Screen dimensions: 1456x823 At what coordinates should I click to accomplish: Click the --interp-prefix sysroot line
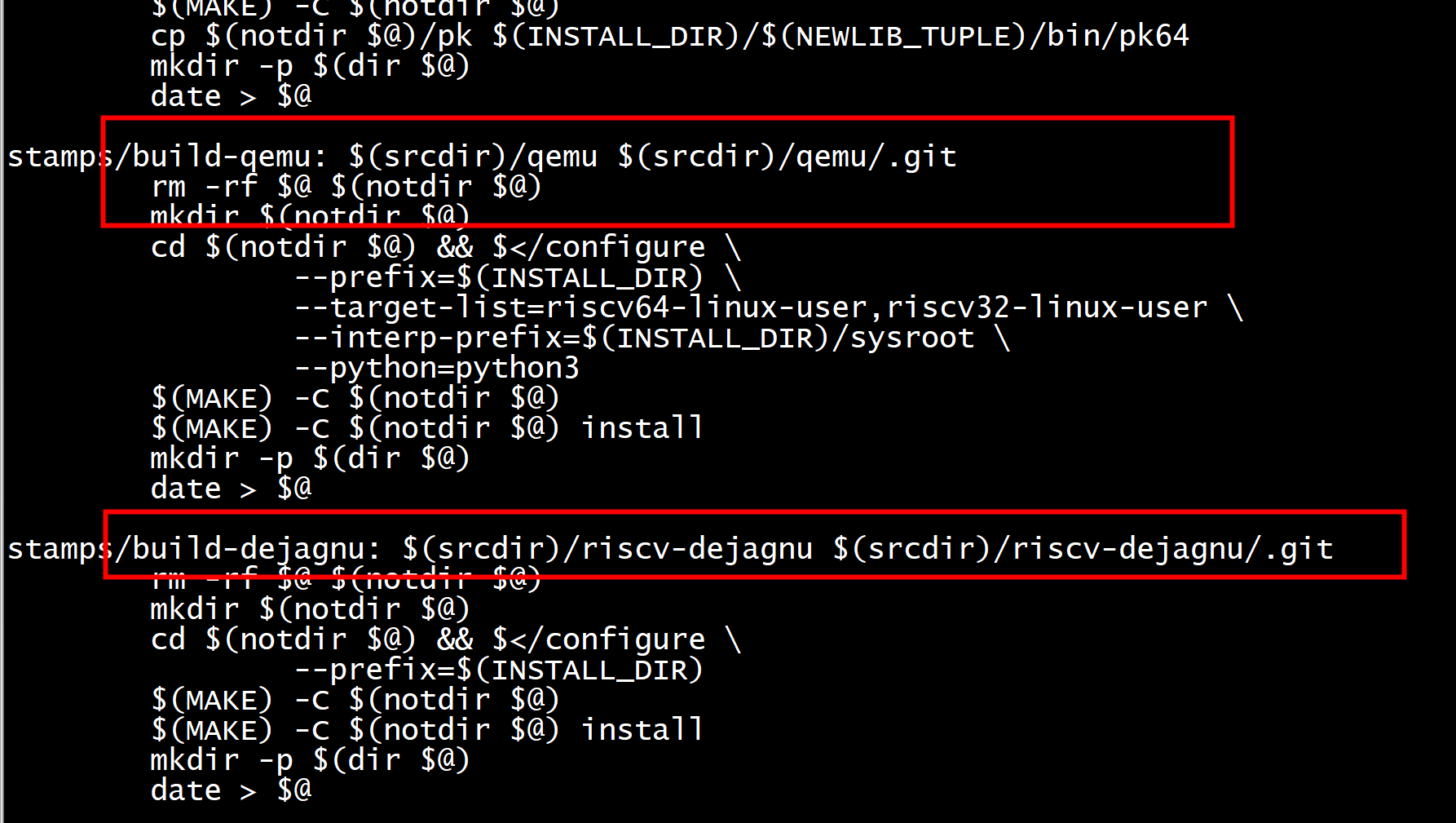pos(652,338)
